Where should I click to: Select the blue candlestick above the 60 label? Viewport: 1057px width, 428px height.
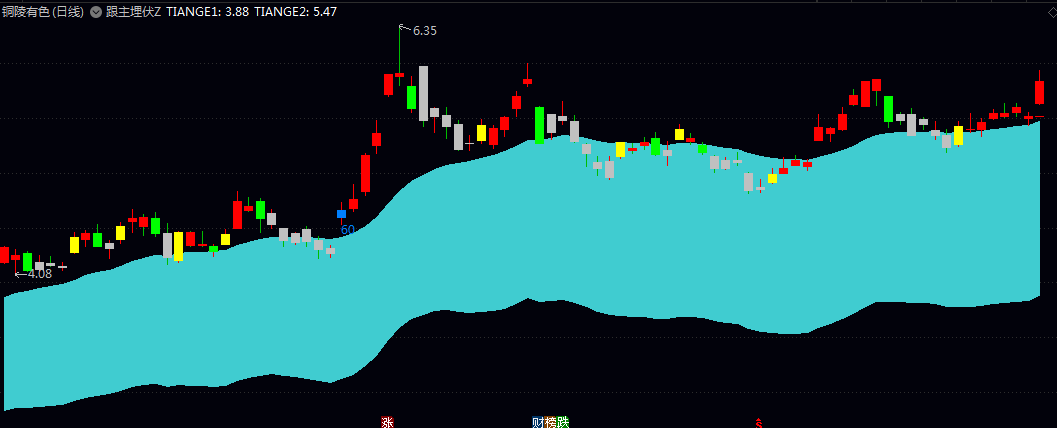click(x=342, y=214)
